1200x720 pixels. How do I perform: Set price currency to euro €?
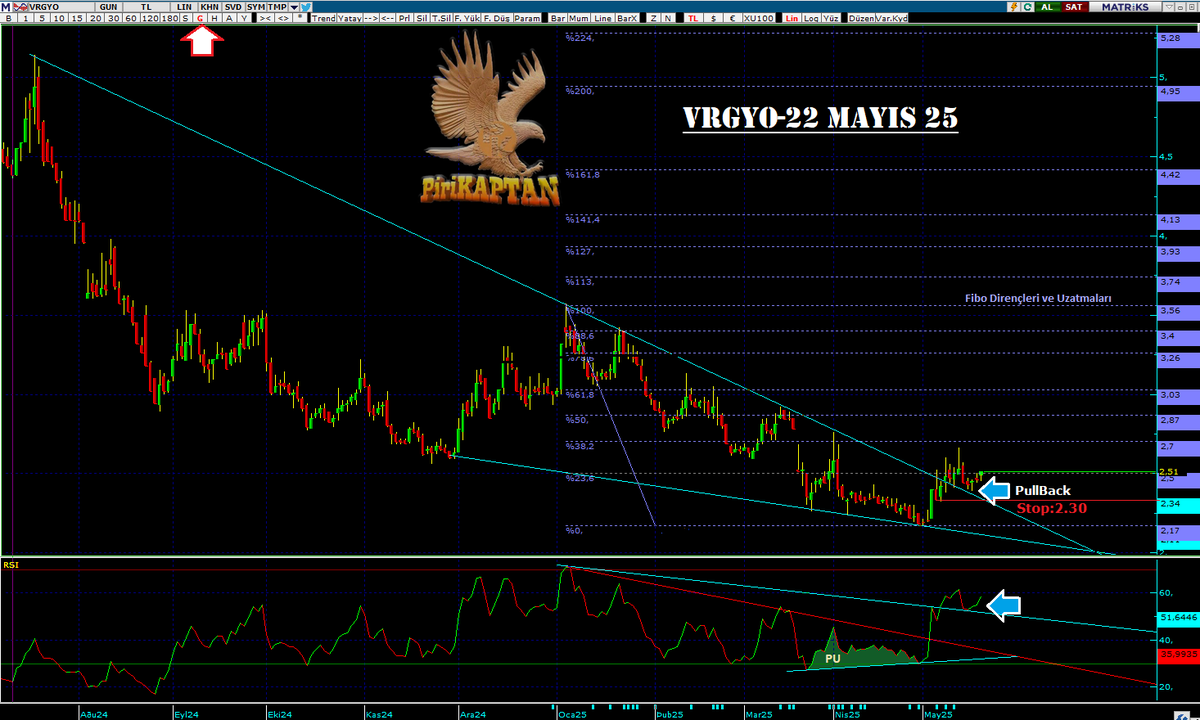pyautogui.click(x=733, y=19)
